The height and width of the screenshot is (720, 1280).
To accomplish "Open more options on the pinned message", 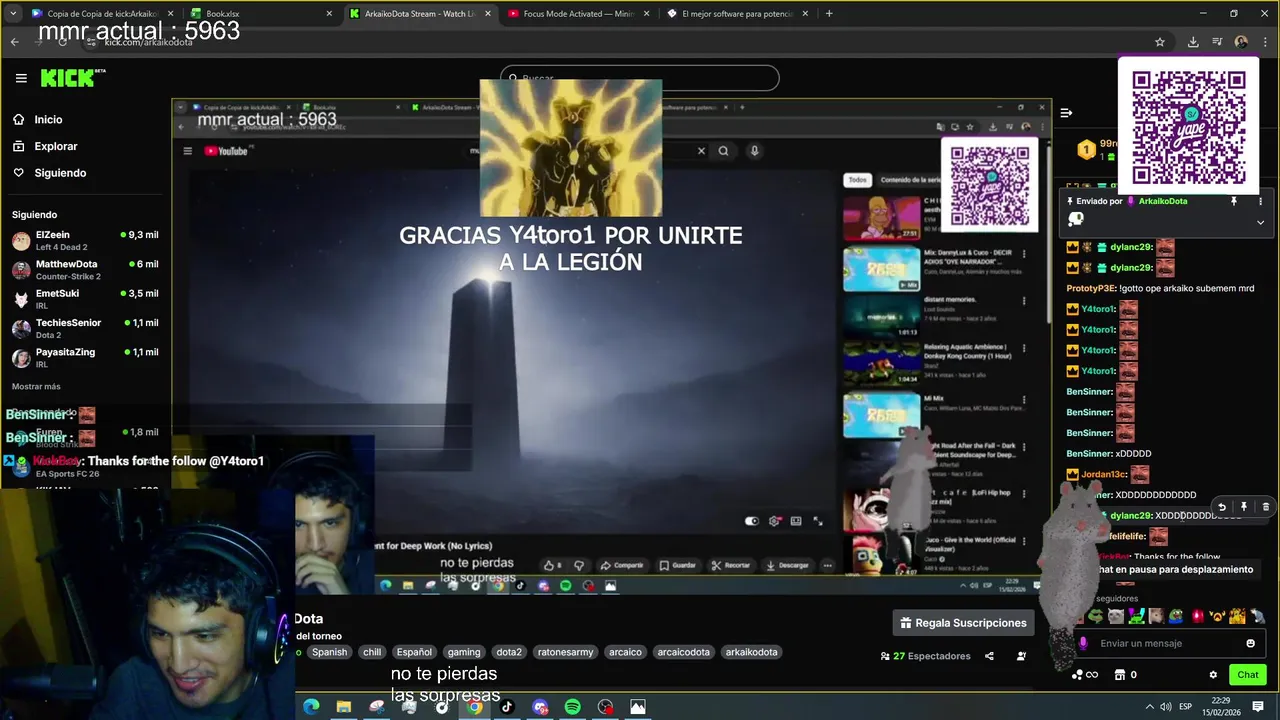I will [1259, 201].
